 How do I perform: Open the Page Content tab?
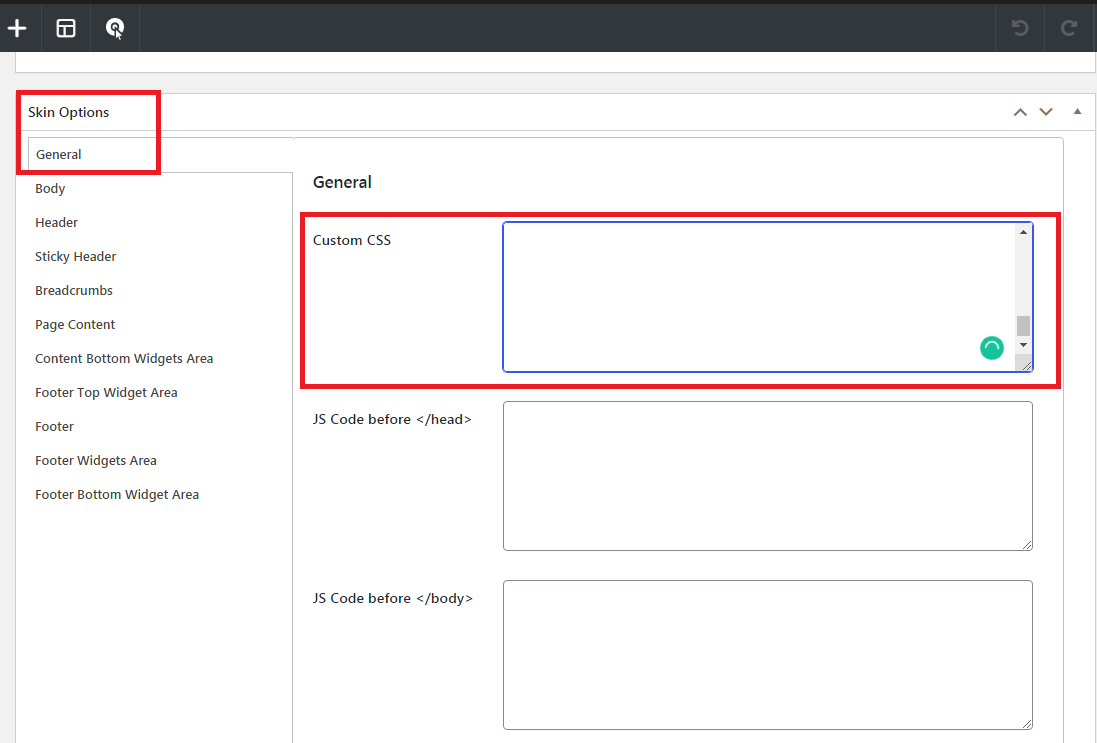pos(75,325)
